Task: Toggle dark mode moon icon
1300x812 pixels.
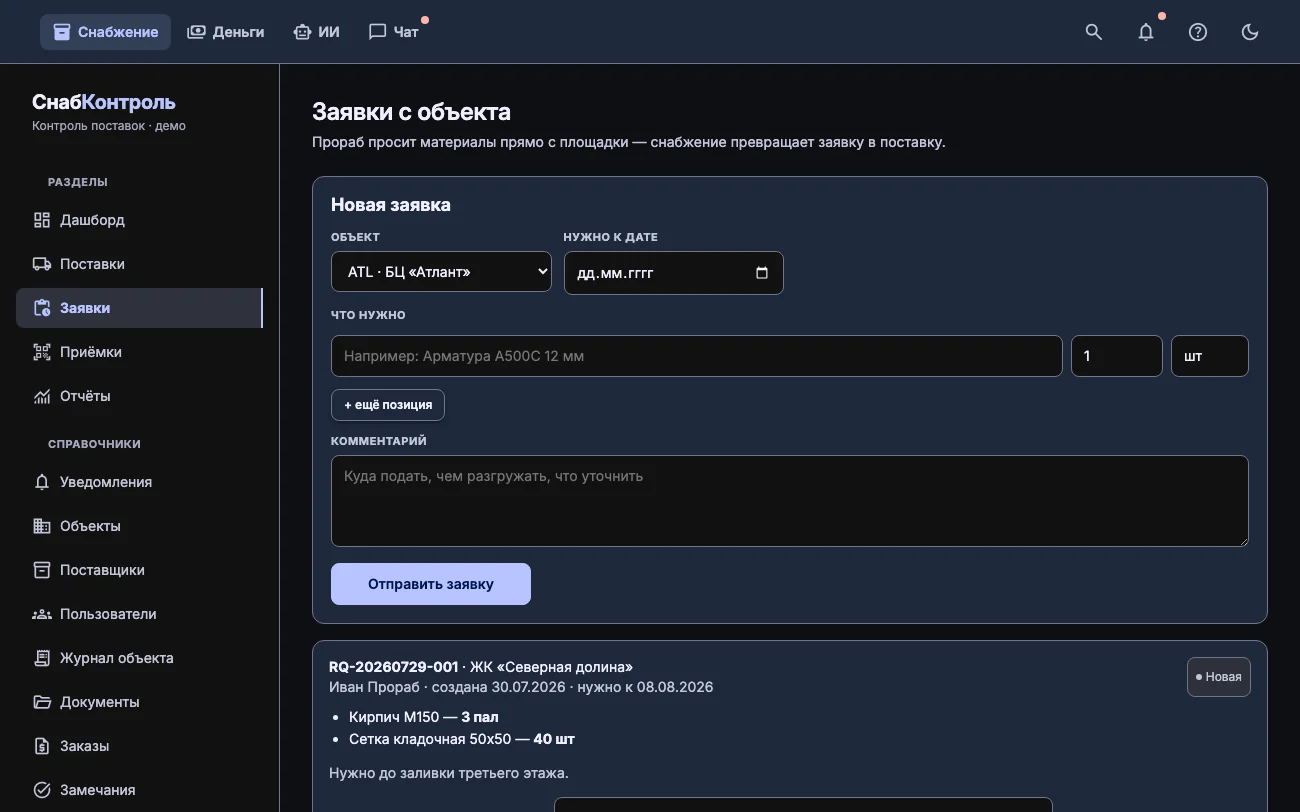Action: point(1250,32)
